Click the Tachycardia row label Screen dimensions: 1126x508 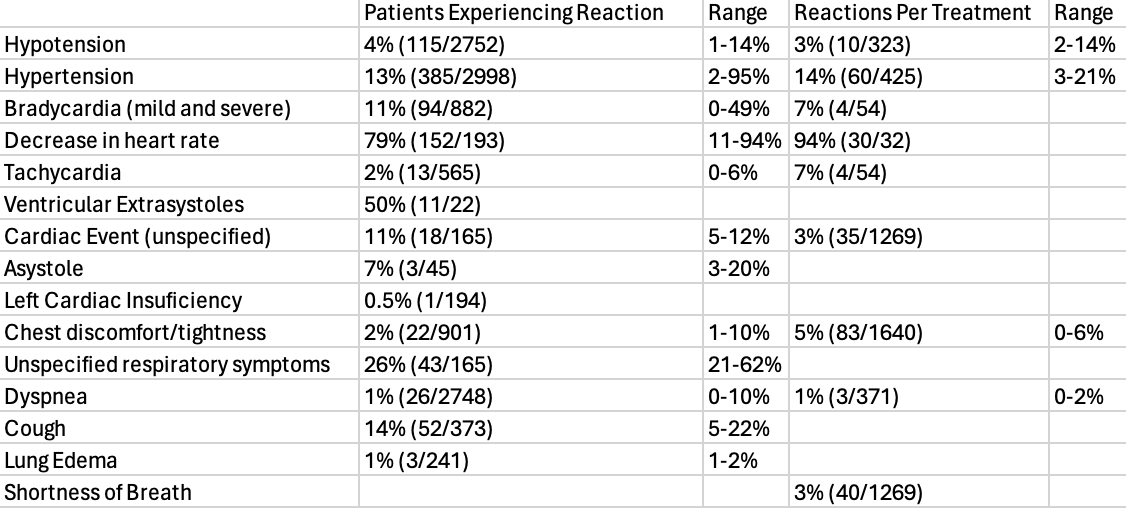click(x=63, y=173)
